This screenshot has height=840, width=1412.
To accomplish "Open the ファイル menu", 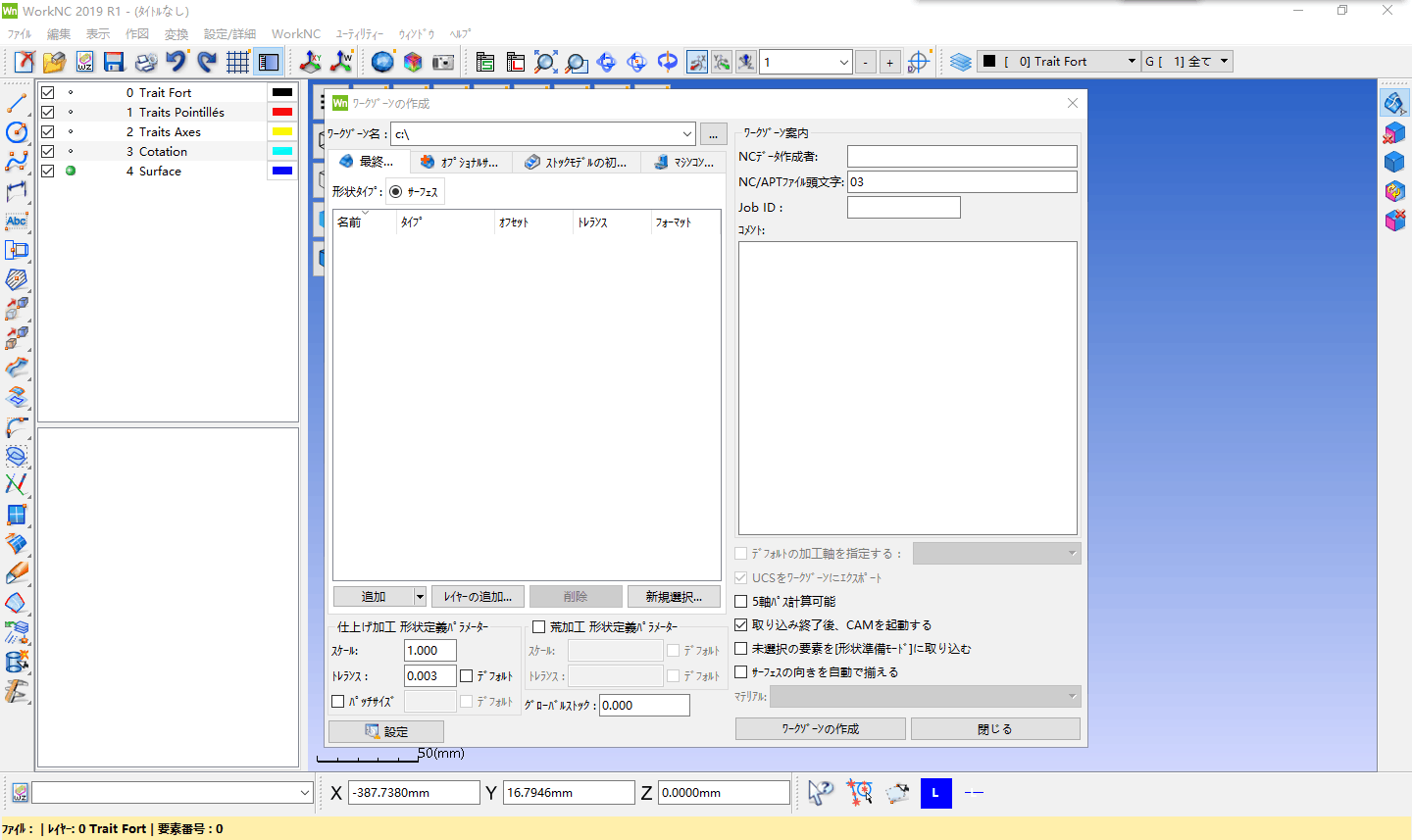I will [20, 34].
